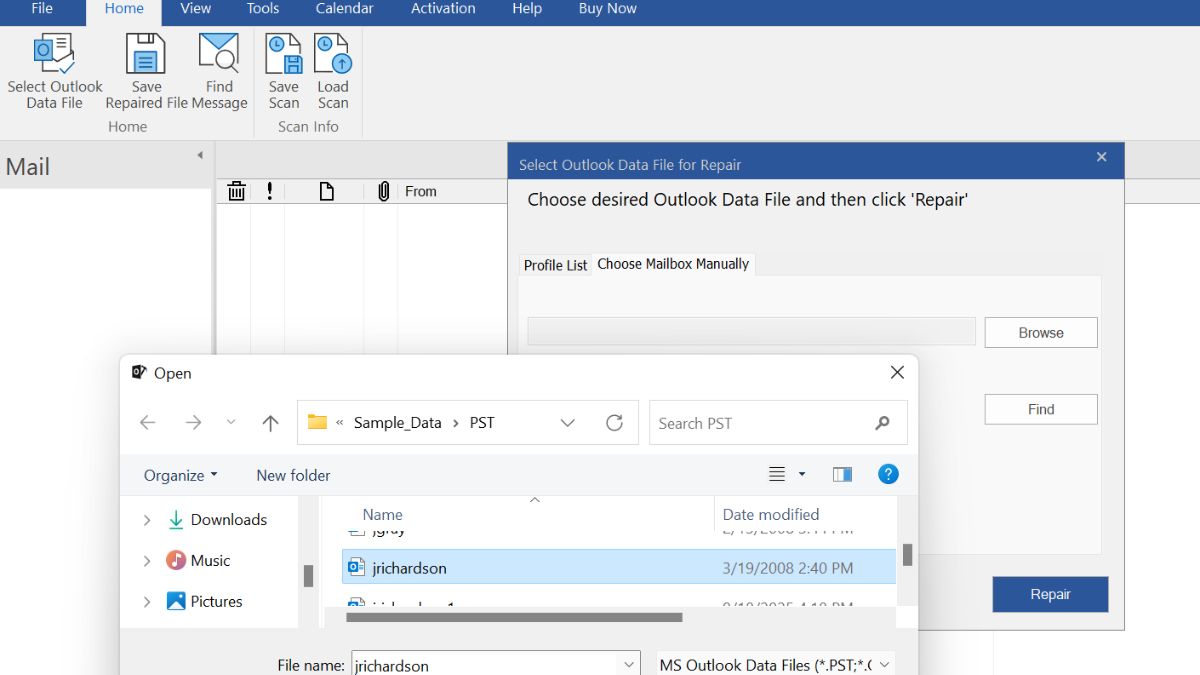Click the paperclip attachment column icon
The width and height of the screenshot is (1200, 675).
[383, 191]
